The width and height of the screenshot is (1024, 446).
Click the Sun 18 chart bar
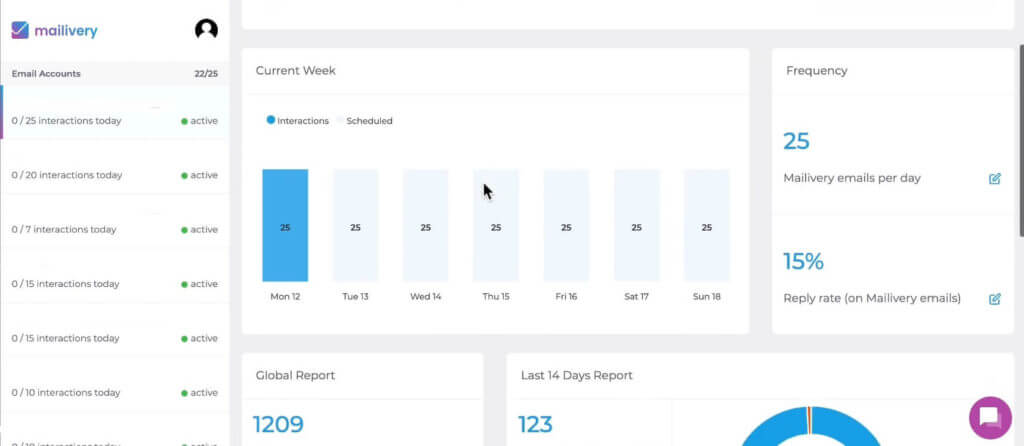tap(706, 226)
